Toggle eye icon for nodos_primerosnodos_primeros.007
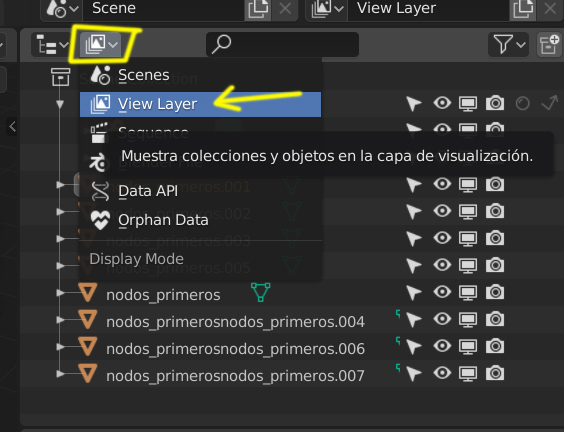The image size is (564, 432). click(x=442, y=373)
